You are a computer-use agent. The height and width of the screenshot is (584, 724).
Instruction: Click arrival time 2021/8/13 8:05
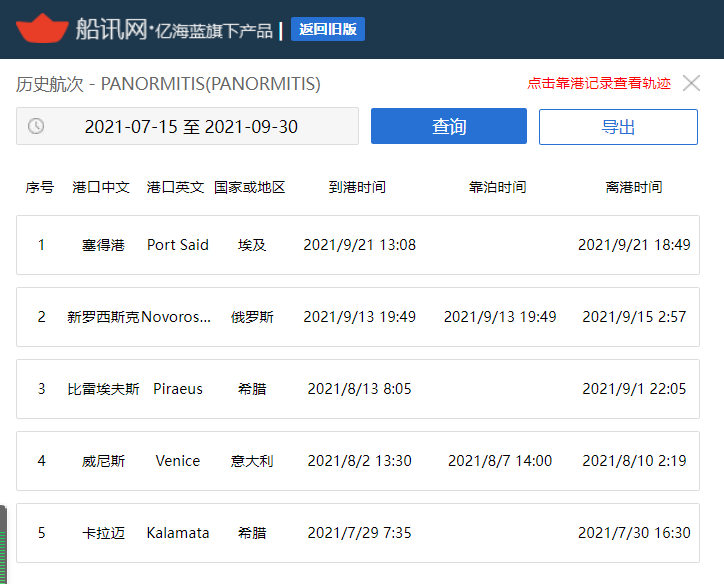[360, 389]
